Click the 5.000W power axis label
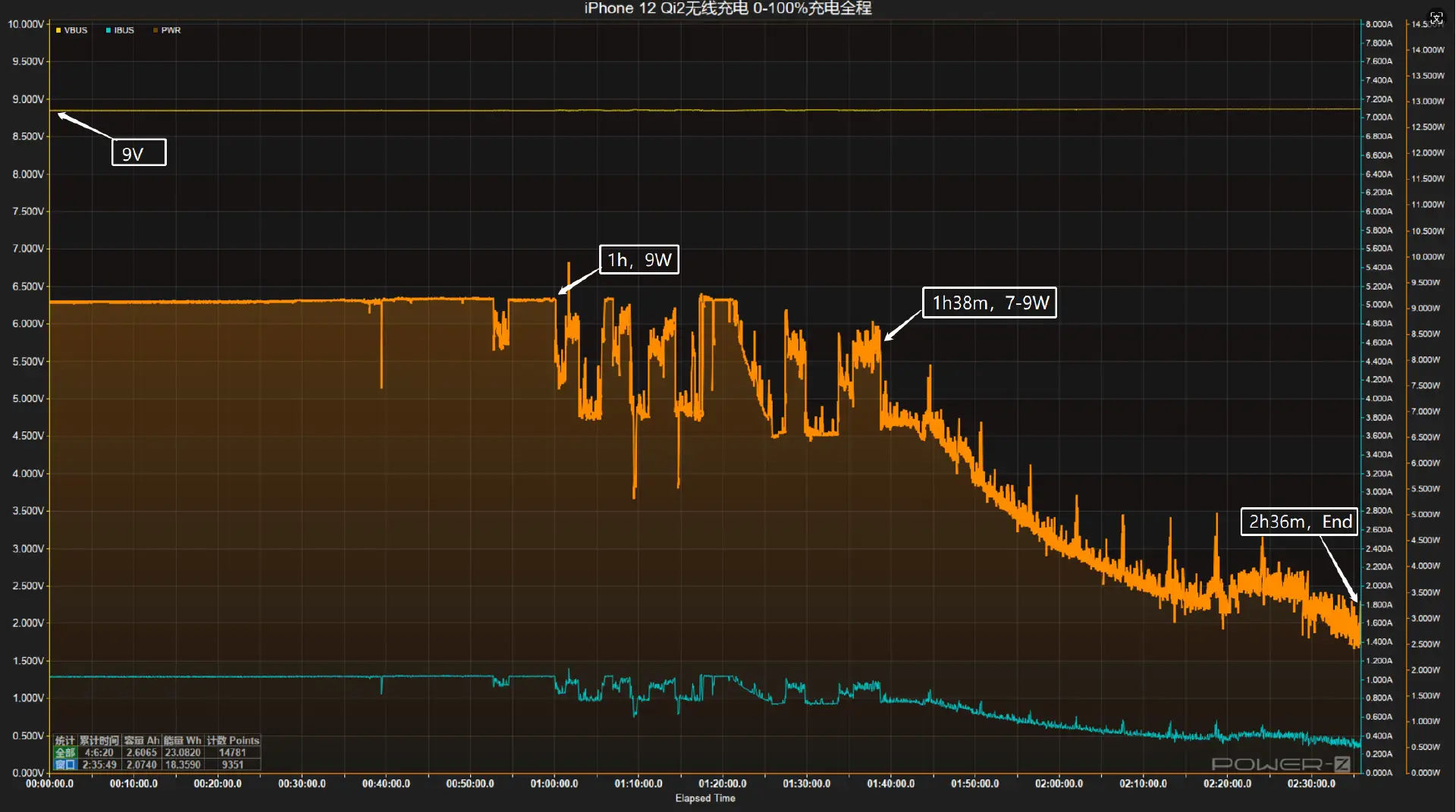 coord(1426,515)
